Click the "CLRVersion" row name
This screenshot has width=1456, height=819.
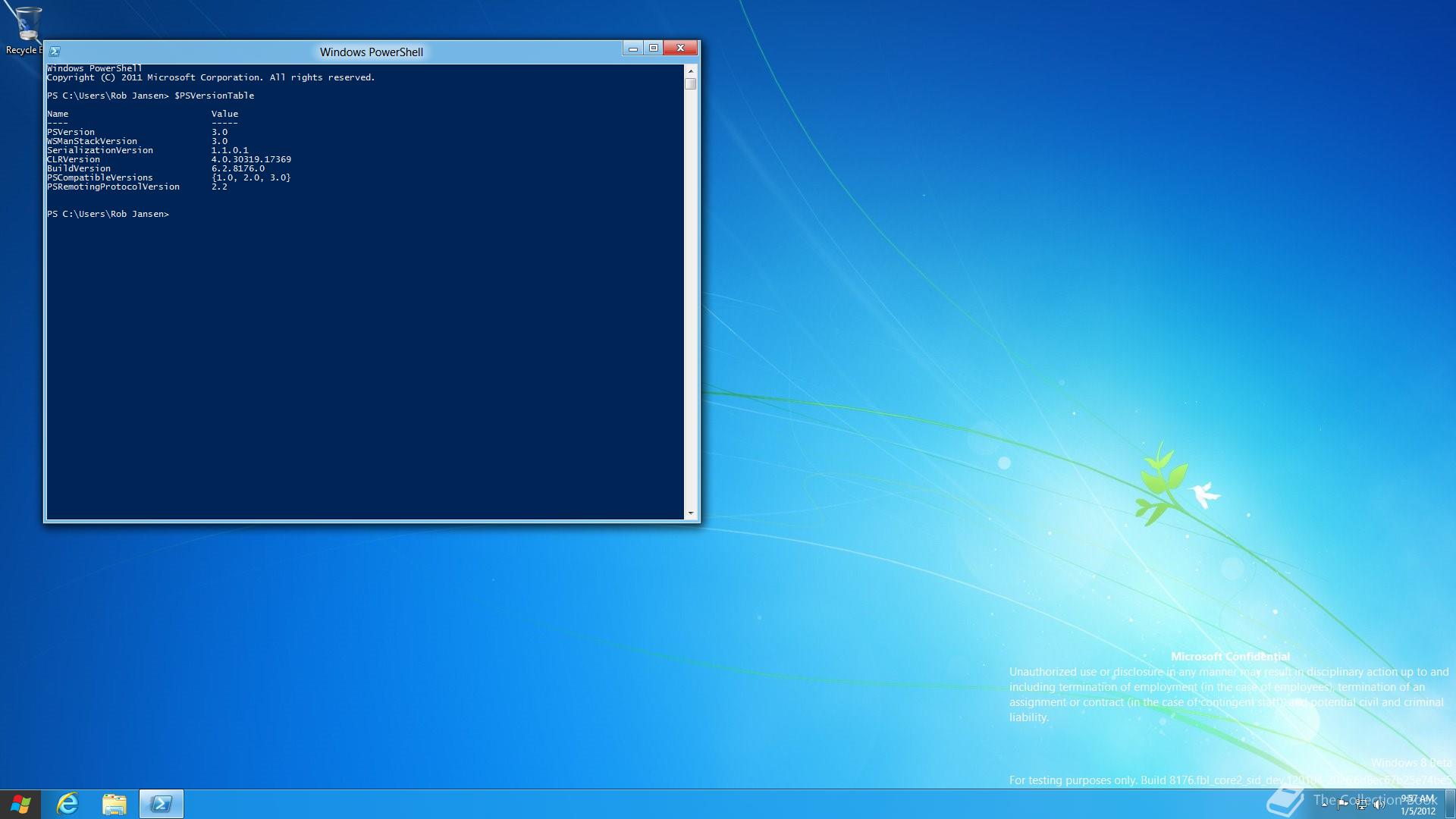(x=74, y=159)
